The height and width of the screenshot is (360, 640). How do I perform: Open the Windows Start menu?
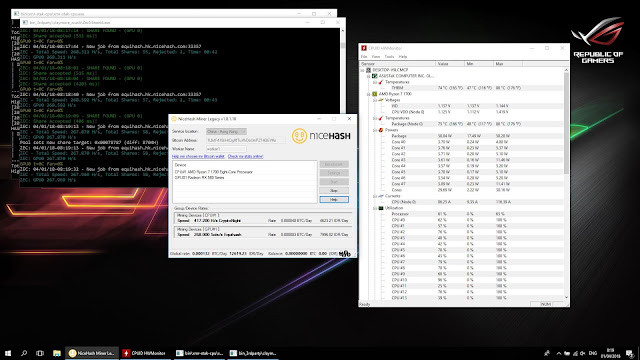click(8, 353)
